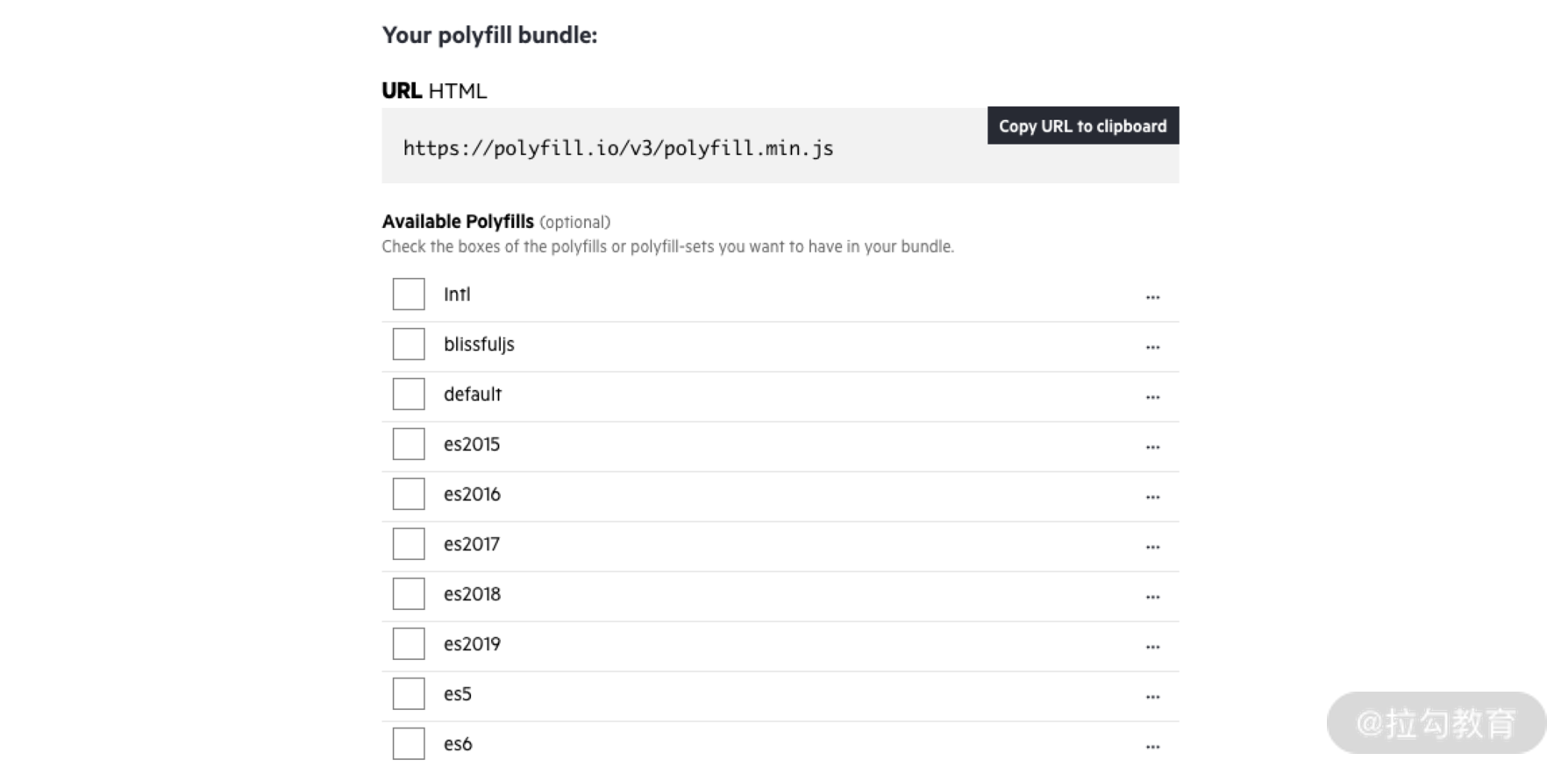Click the es2019 row ellipsis icon

(1152, 647)
